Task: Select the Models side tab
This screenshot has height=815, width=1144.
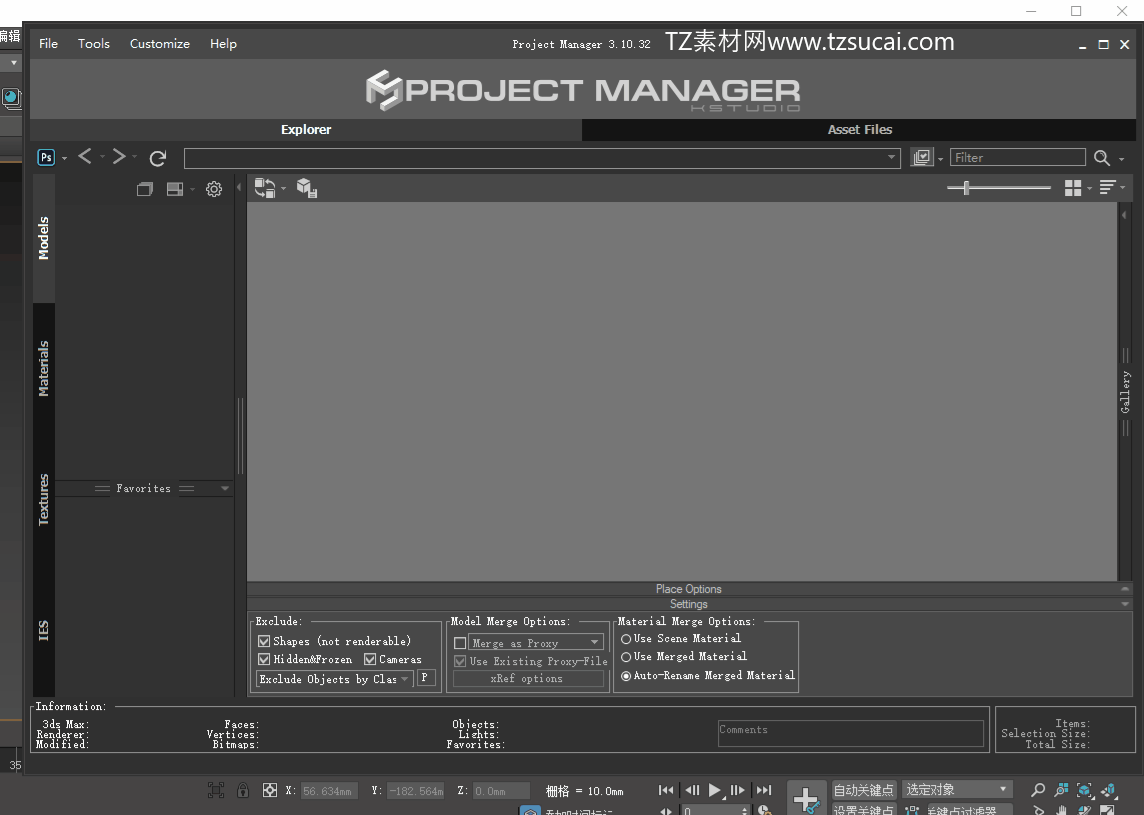Action: point(44,238)
